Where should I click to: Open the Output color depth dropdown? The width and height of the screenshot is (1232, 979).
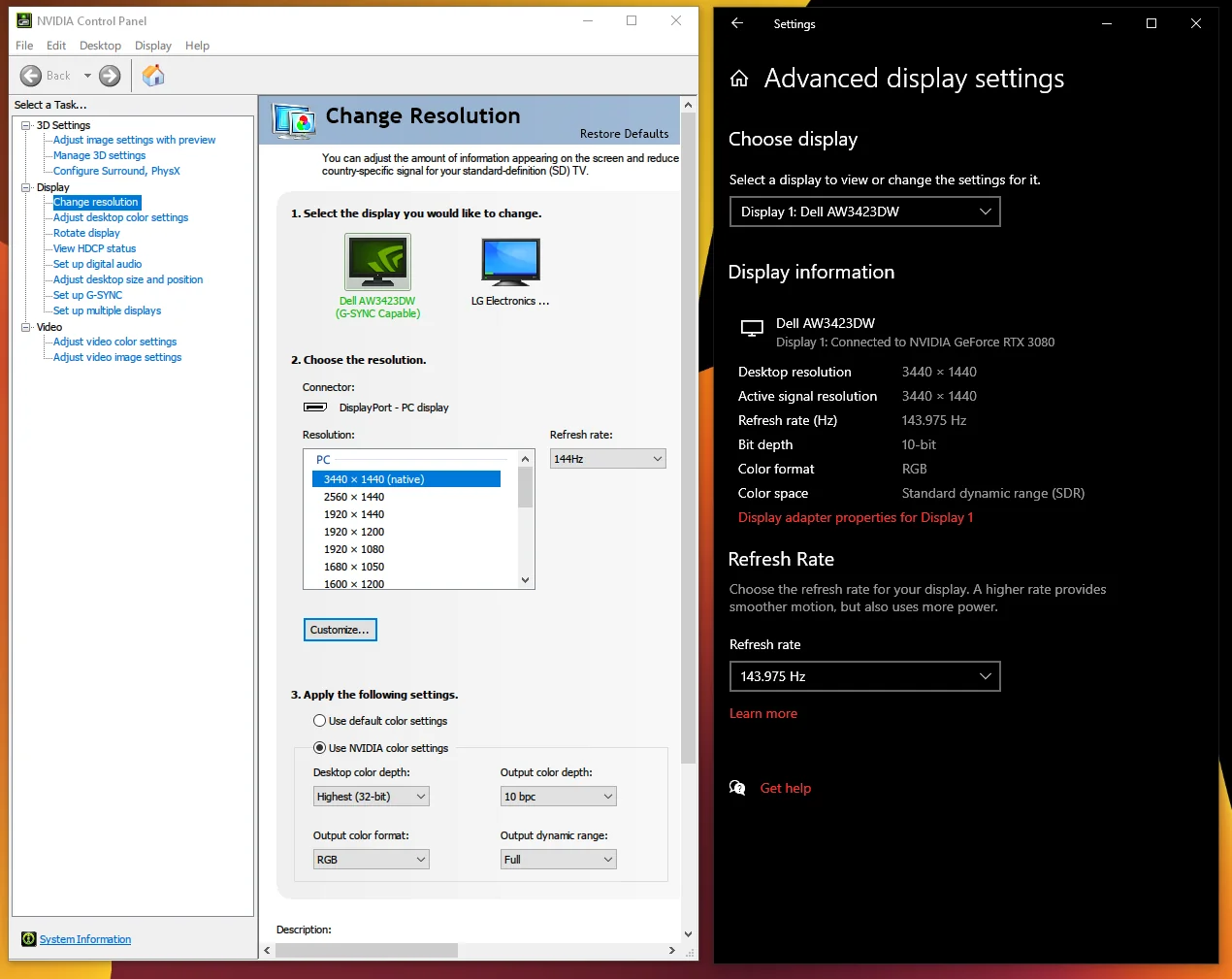point(559,797)
